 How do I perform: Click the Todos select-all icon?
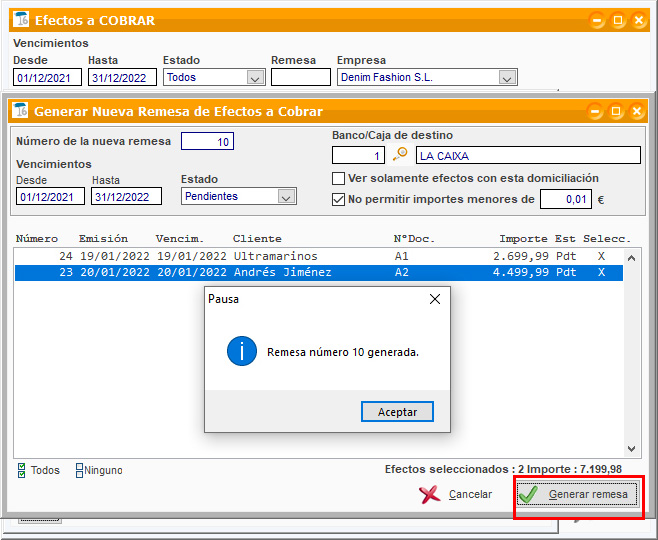tap(22, 470)
